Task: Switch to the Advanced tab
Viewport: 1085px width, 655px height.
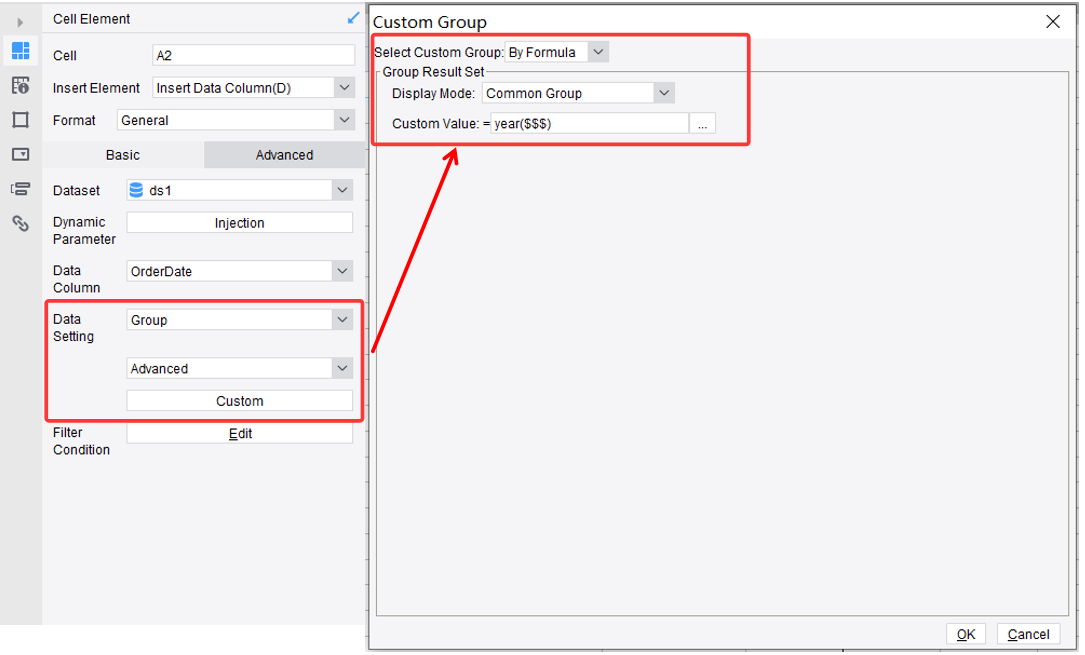Action: 284,155
